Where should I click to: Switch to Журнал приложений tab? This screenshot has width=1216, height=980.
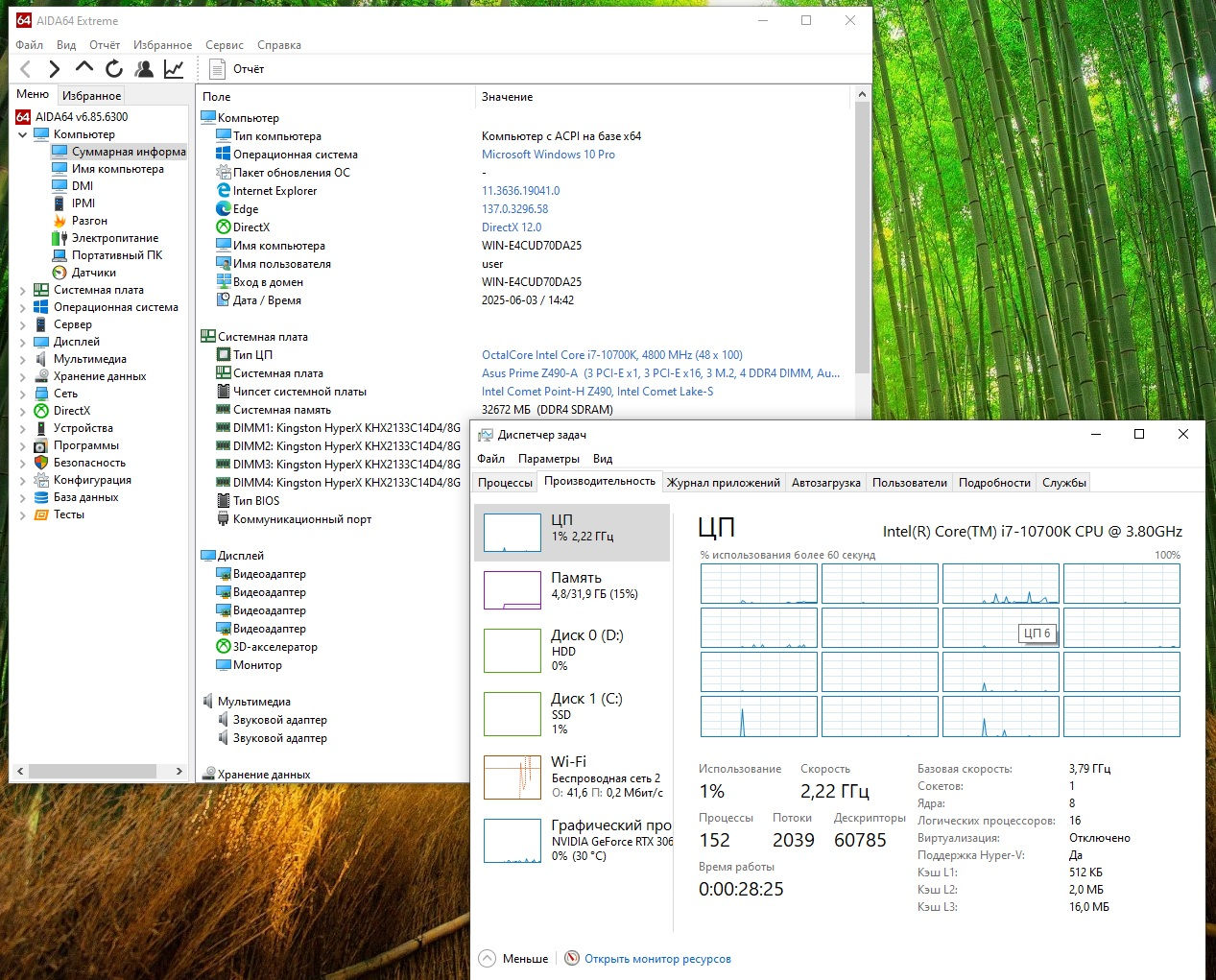coord(724,483)
